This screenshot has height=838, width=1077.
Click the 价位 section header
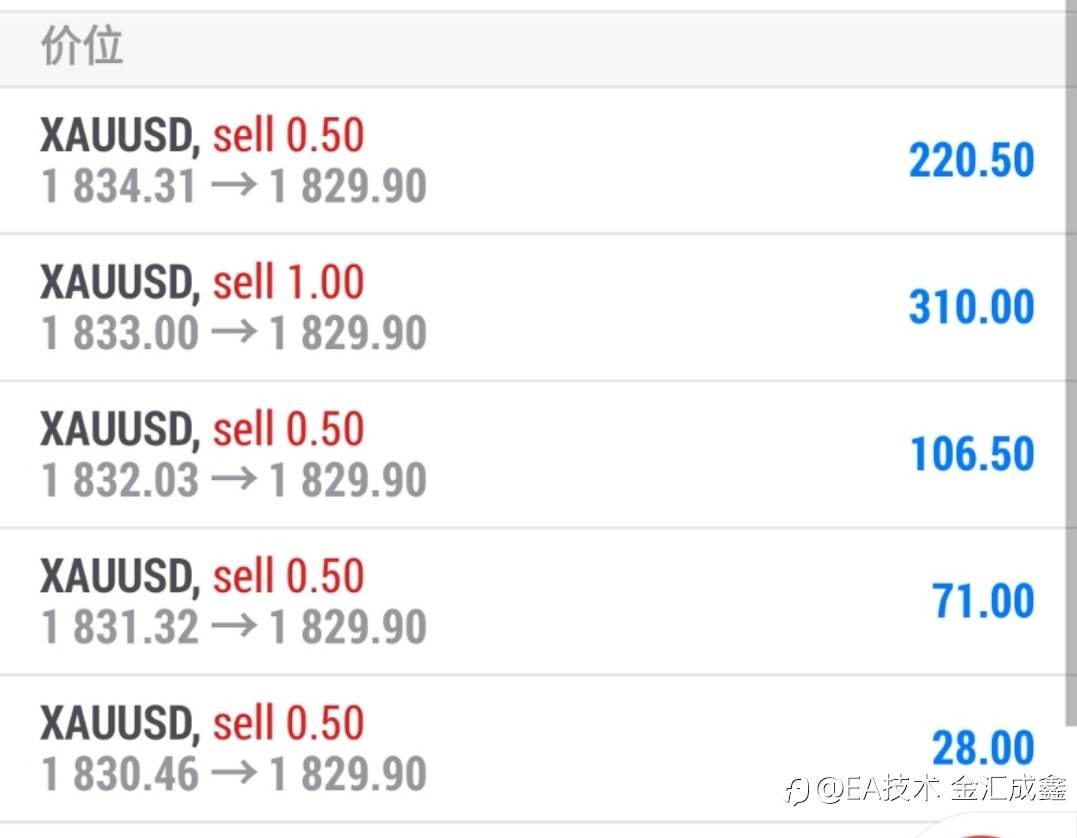coord(82,47)
